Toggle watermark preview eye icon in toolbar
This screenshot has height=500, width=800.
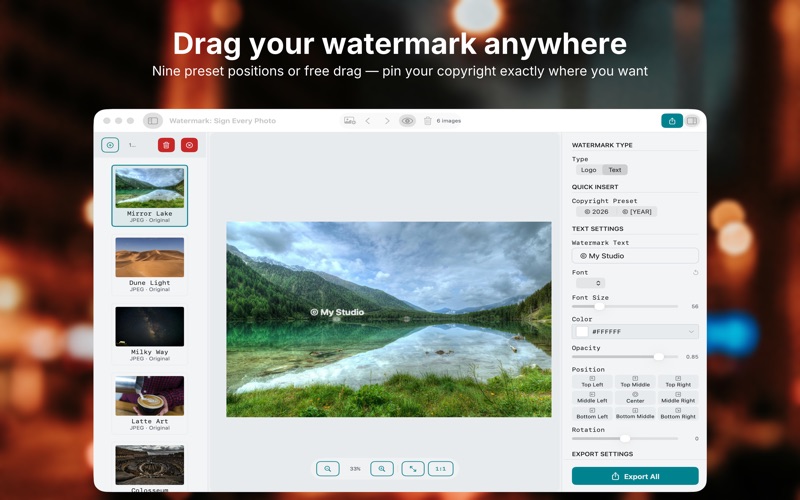pyautogui.click(x=407, y=121)
